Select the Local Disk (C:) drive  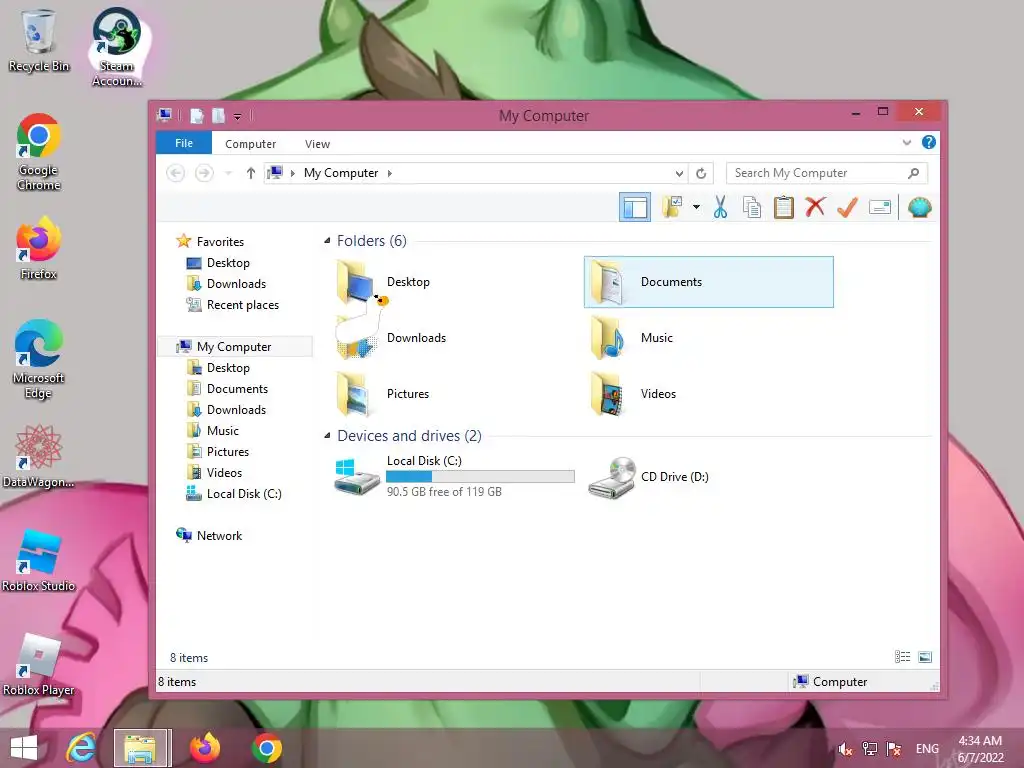[454, 477]
